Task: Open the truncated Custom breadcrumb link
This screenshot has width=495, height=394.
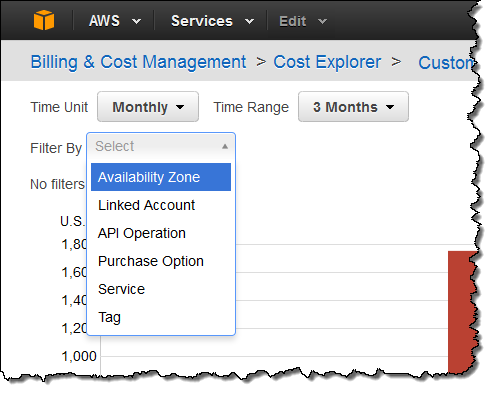Action: click(447, 63)
